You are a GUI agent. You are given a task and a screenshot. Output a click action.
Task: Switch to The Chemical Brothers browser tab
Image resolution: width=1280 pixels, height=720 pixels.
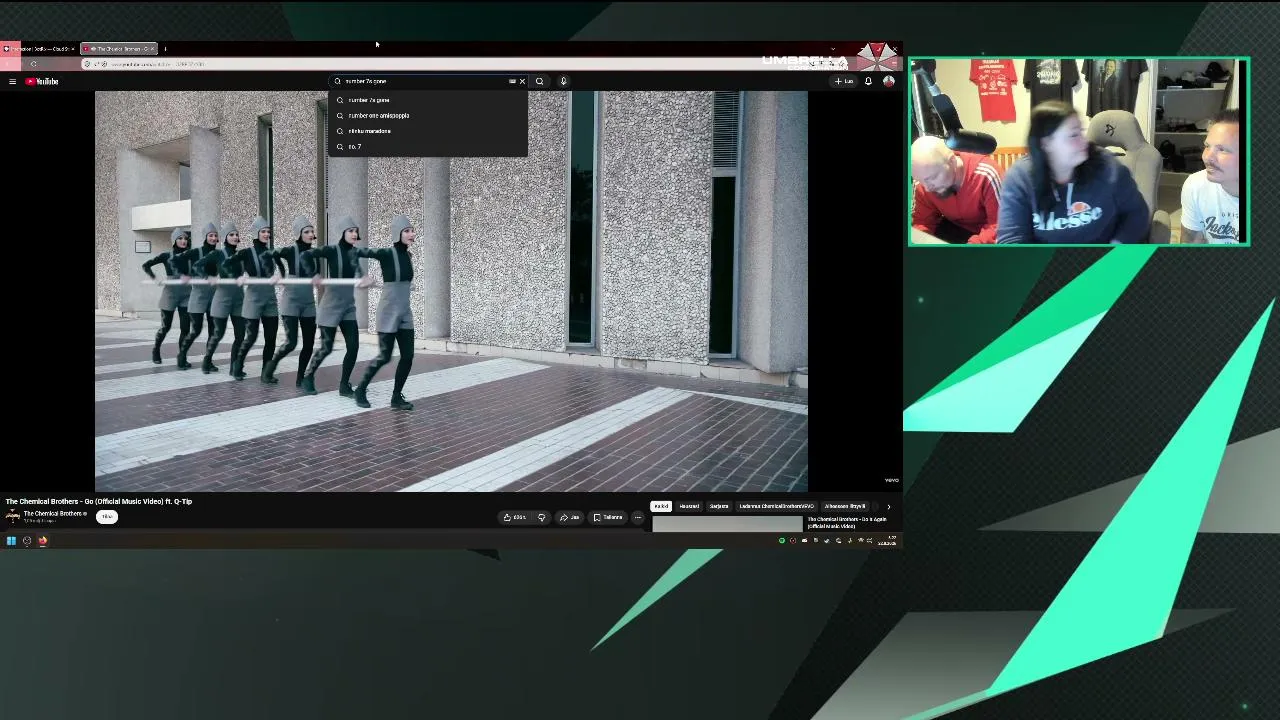[x=118, y=48]
